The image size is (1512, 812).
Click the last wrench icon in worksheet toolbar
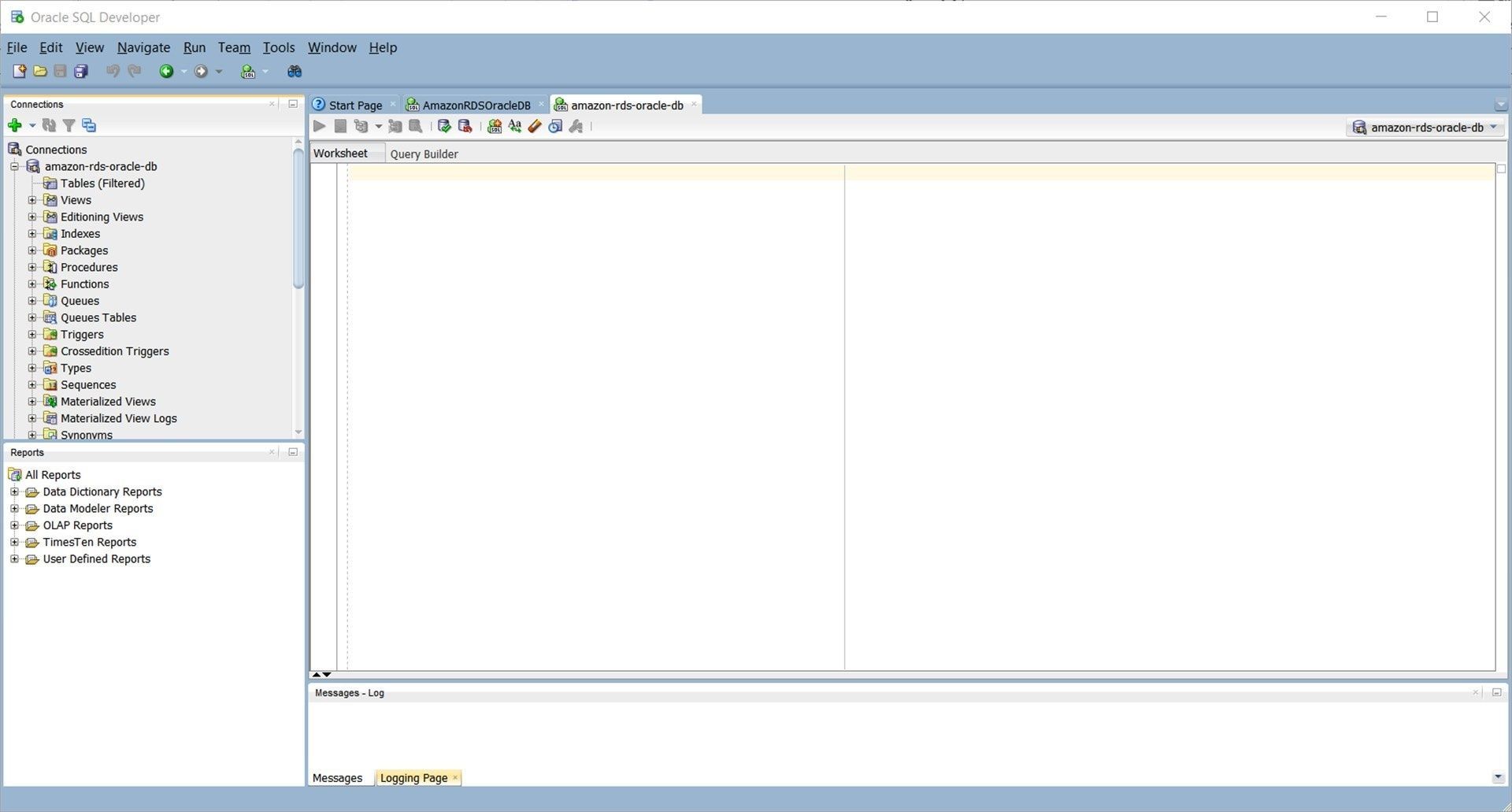point(576,126)
